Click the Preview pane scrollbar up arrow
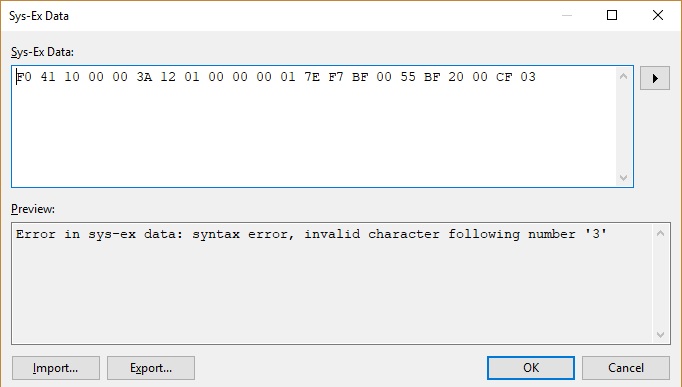 click(660, 234)
